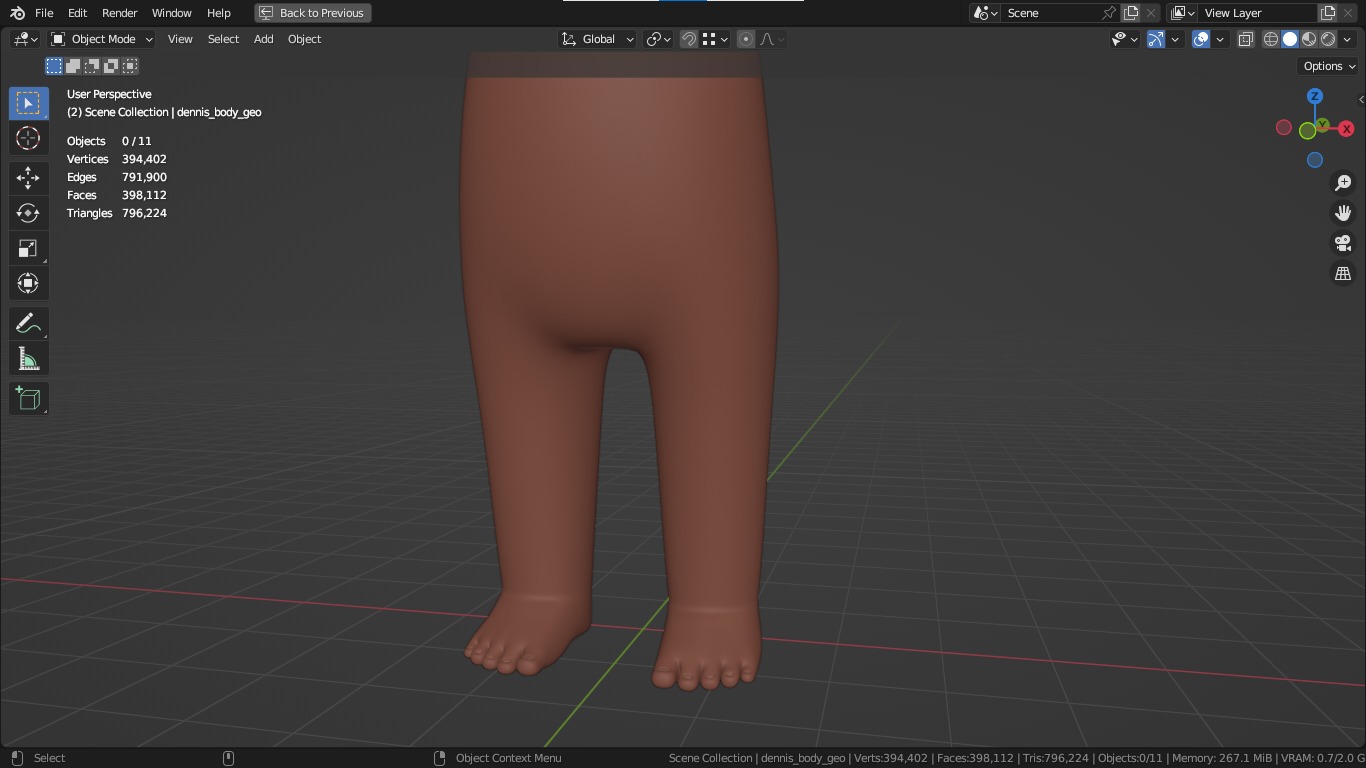This screenshot has height=768, width=1366.
Task: Choose the Measure ruler tool
Action: (x=28, y=358)
